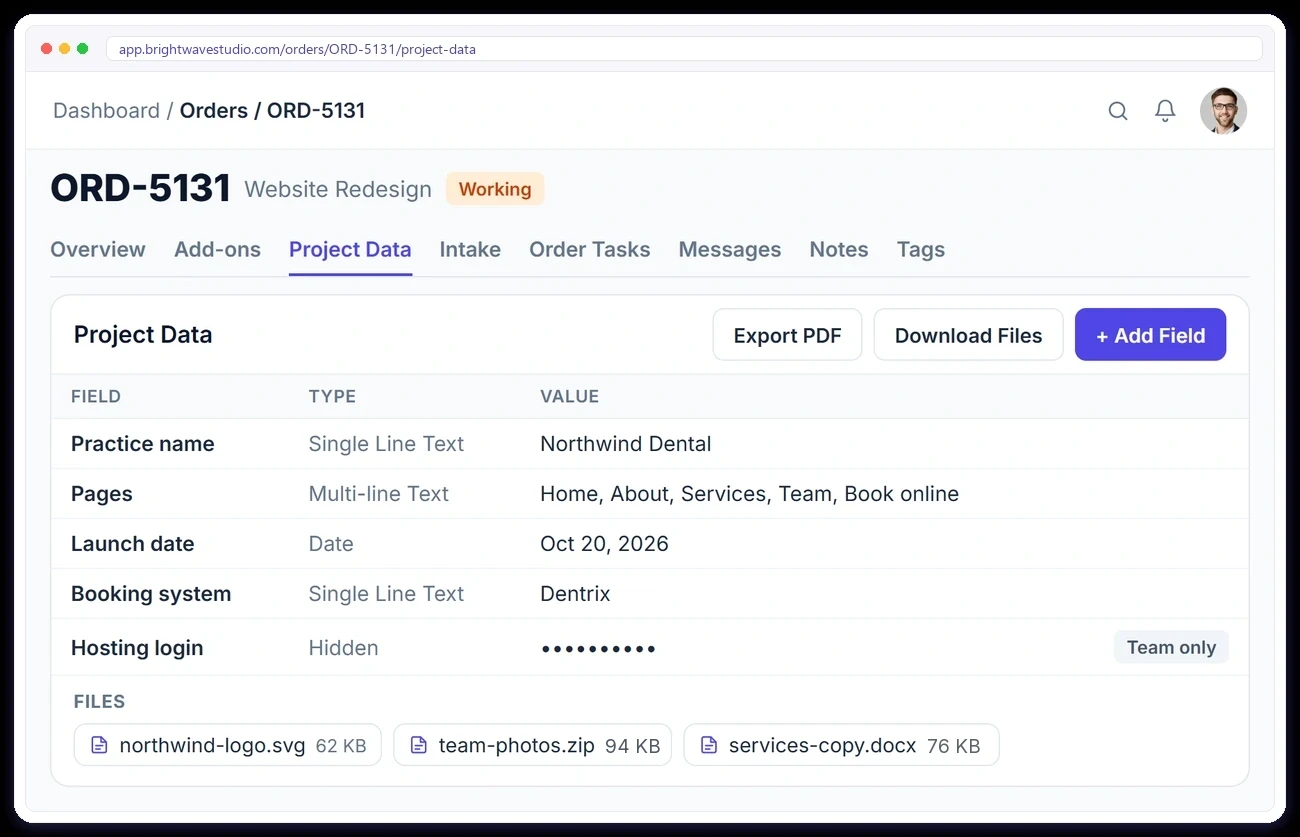This screenshot has height=837, width=1300.
Task: Open Orders in the breadcrumb
Action: (214, 111)
